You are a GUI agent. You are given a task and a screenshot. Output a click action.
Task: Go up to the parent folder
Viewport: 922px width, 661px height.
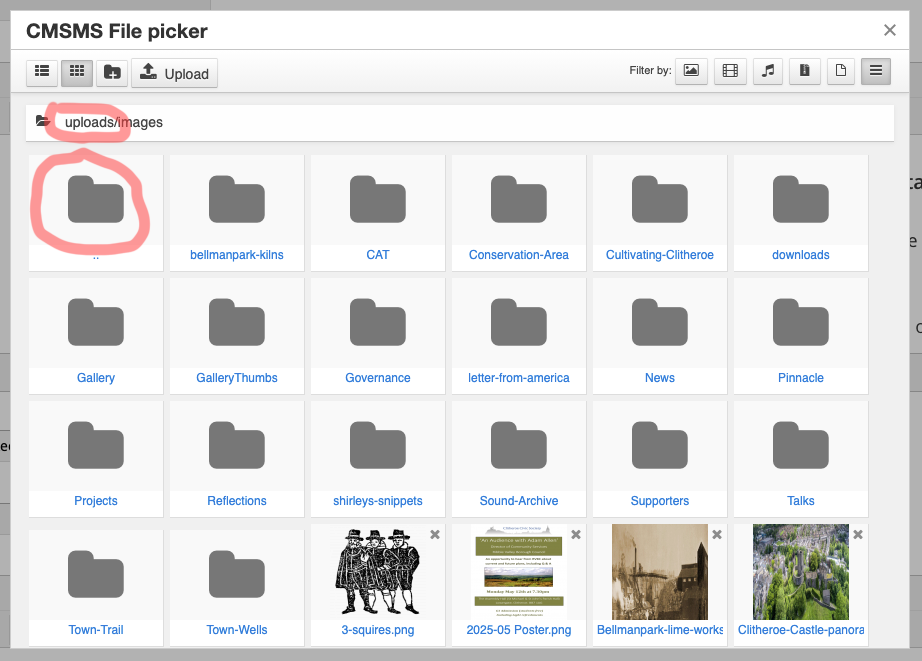click(96, 200)
